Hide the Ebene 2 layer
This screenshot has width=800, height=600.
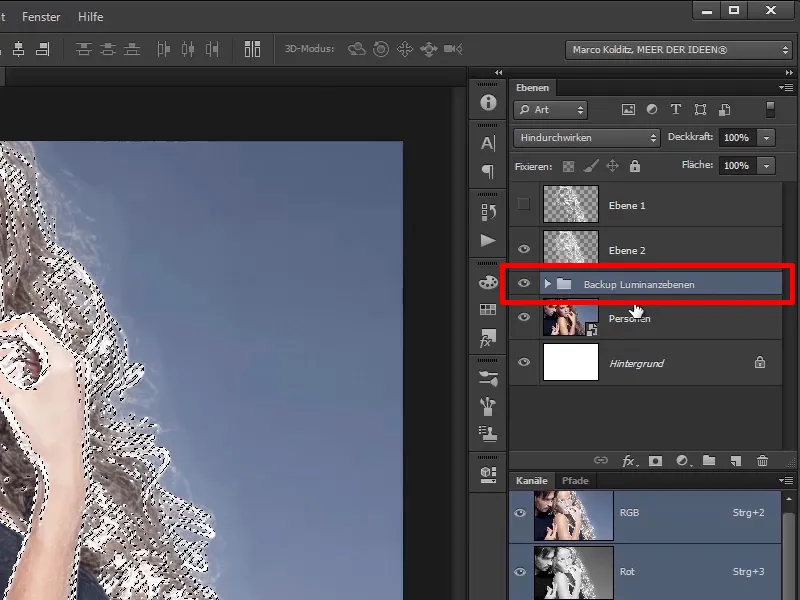[523, 249]
